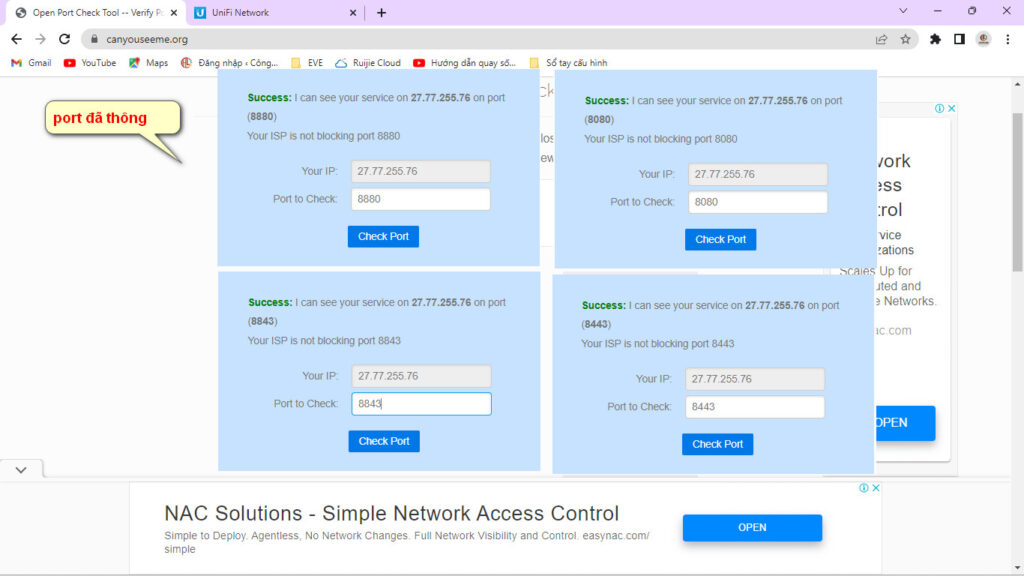Click the share page icon in address bar
The image size is (1024, 576).
click(881, 39)
